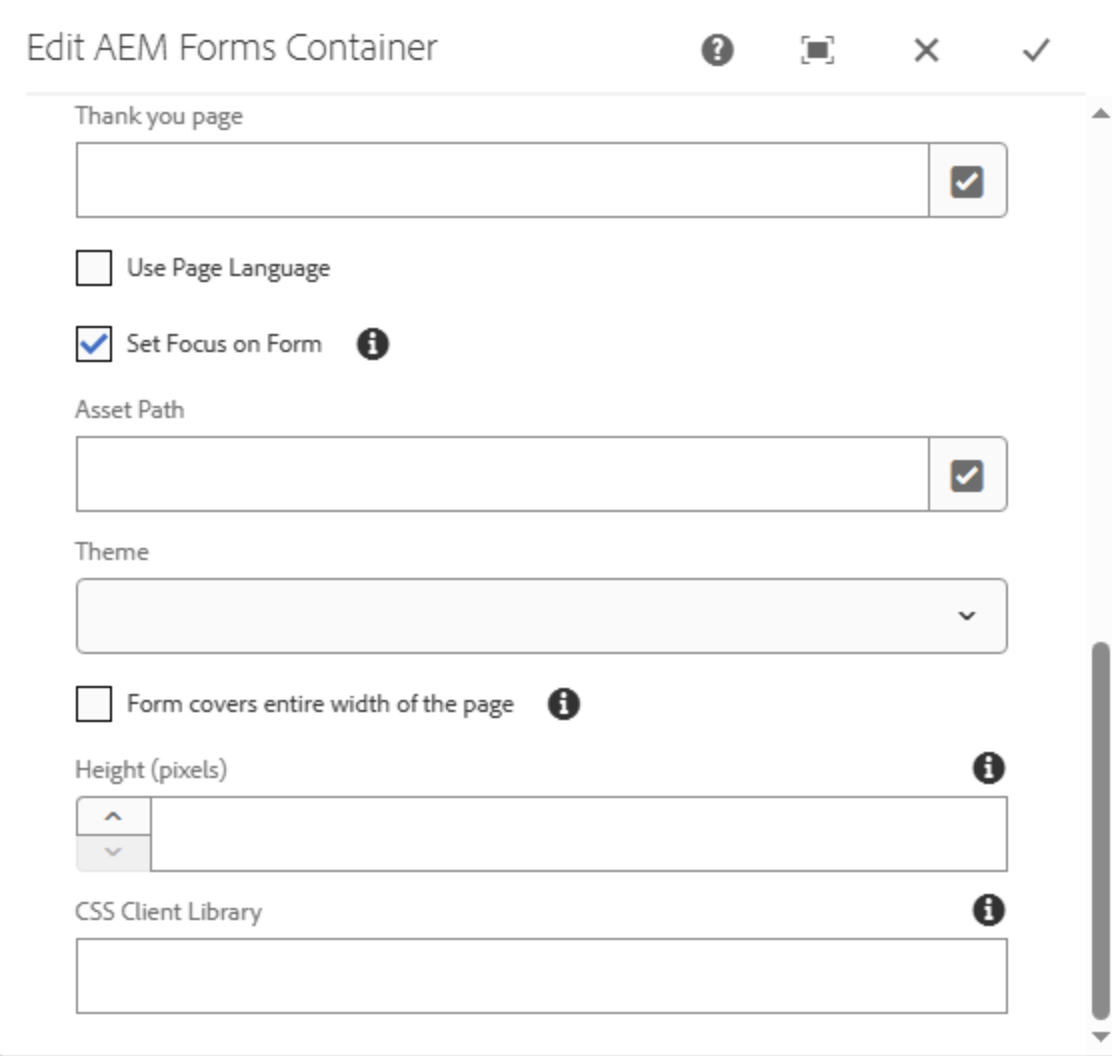Click the Edit AEM Forms Container title
The width and height of the screenshot is (1112, 1056).
tap(232, 48)
